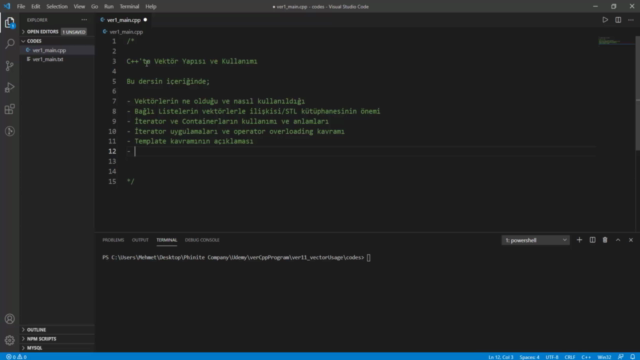Click the closing comment on line 15

(130, 181)
